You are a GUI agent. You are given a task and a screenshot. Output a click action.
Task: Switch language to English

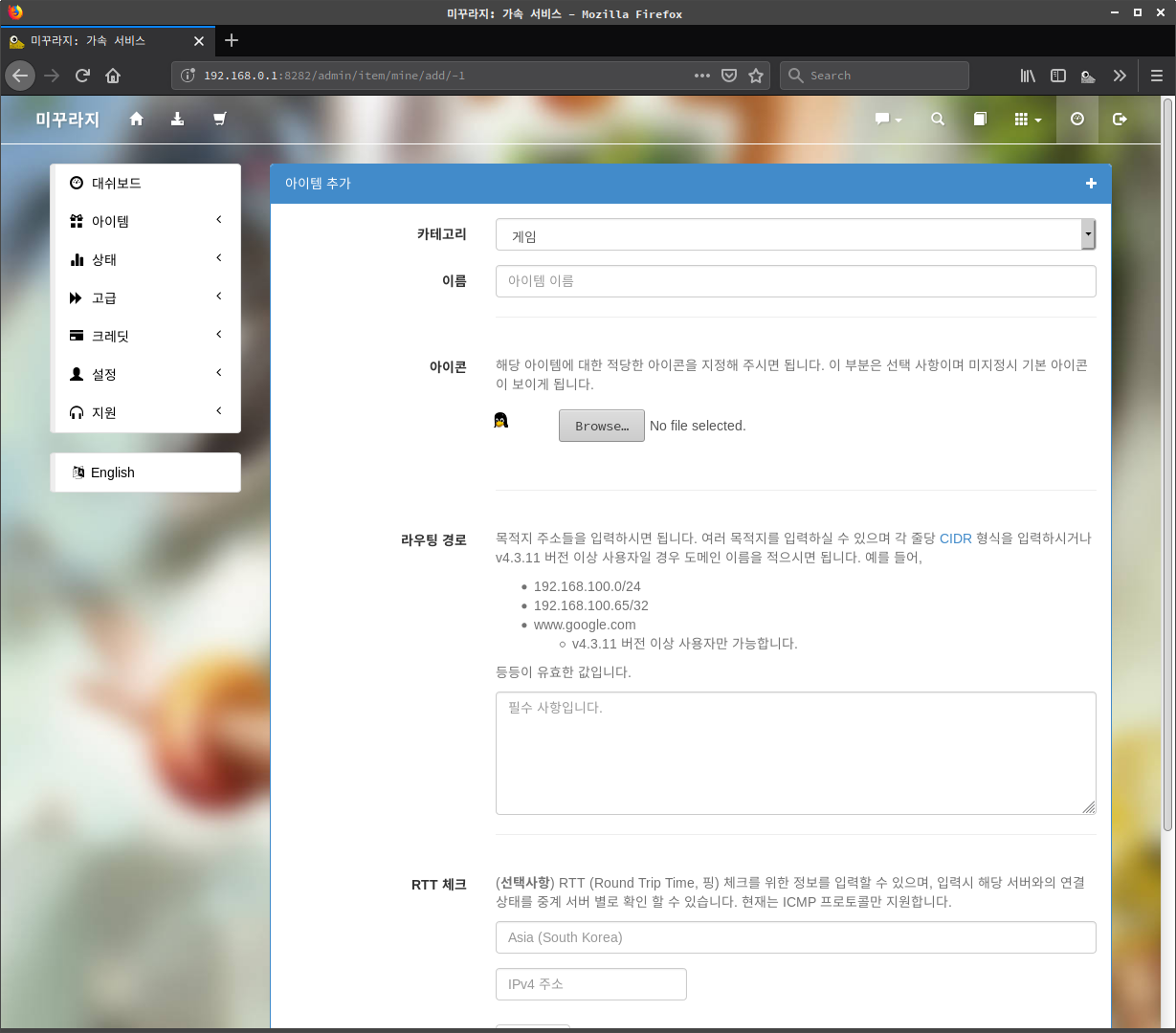coord(113,473)
